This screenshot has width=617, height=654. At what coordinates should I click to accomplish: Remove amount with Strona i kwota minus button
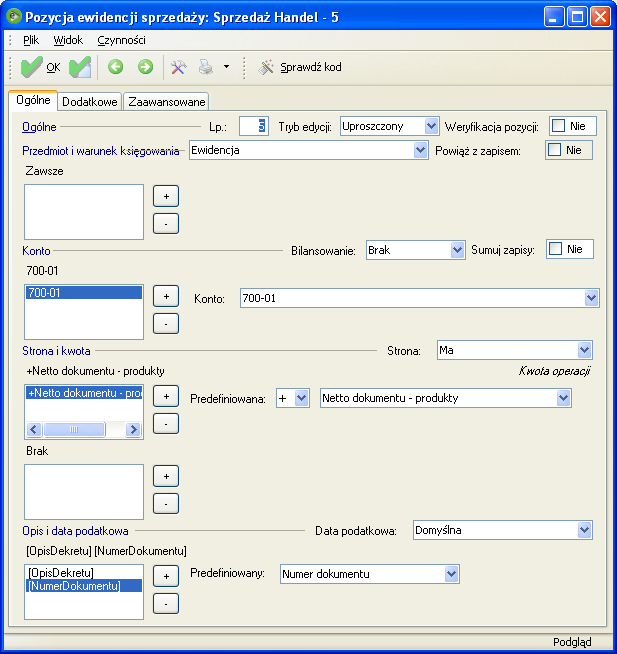166,423
